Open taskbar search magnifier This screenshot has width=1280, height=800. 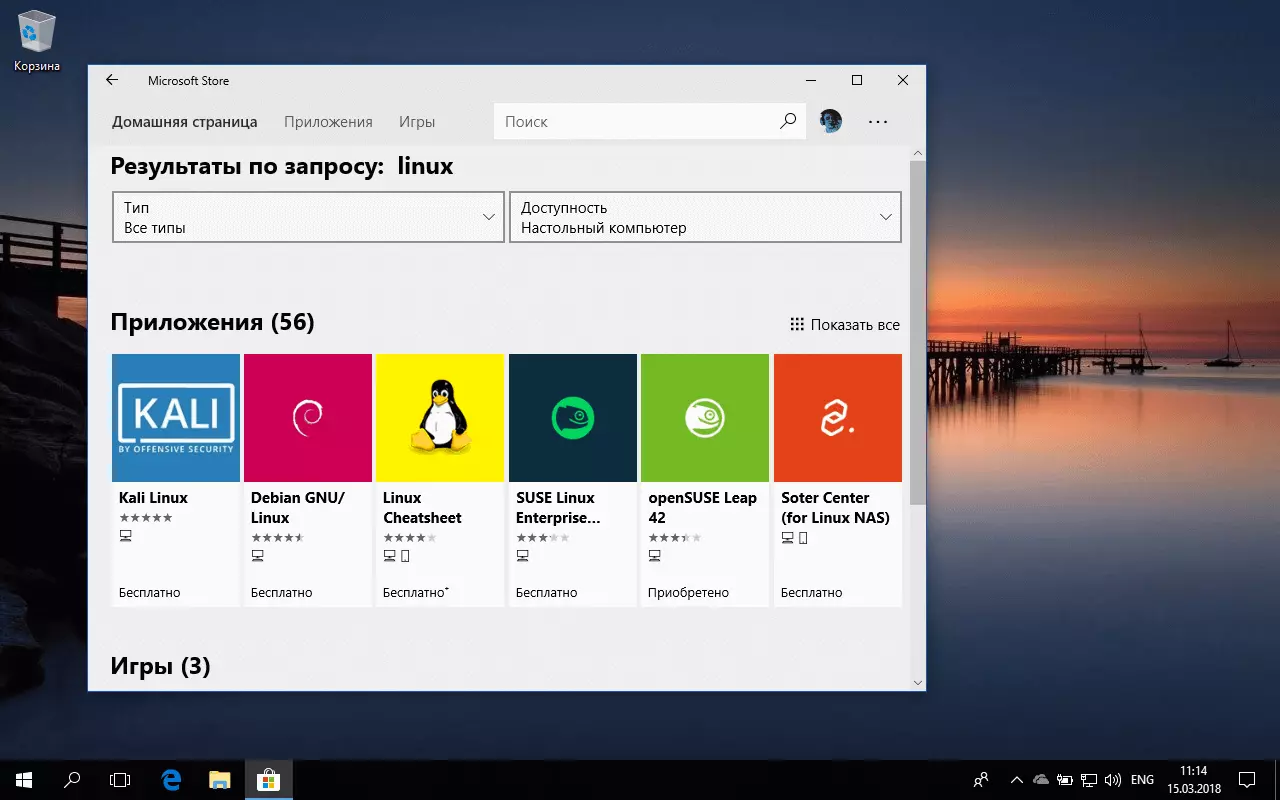pyautogui.click(x=72, y=779)
